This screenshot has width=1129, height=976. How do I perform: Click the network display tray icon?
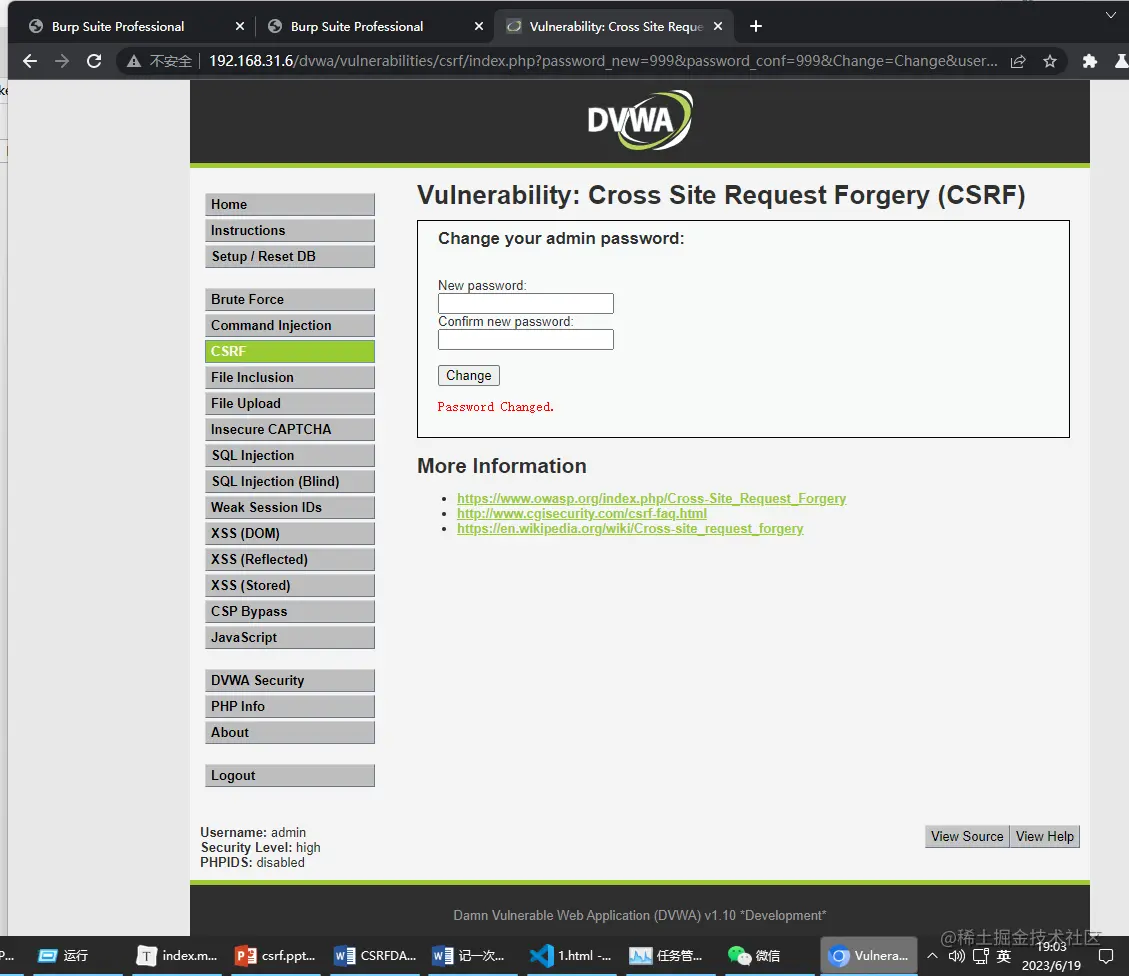(x=981, y=956)
